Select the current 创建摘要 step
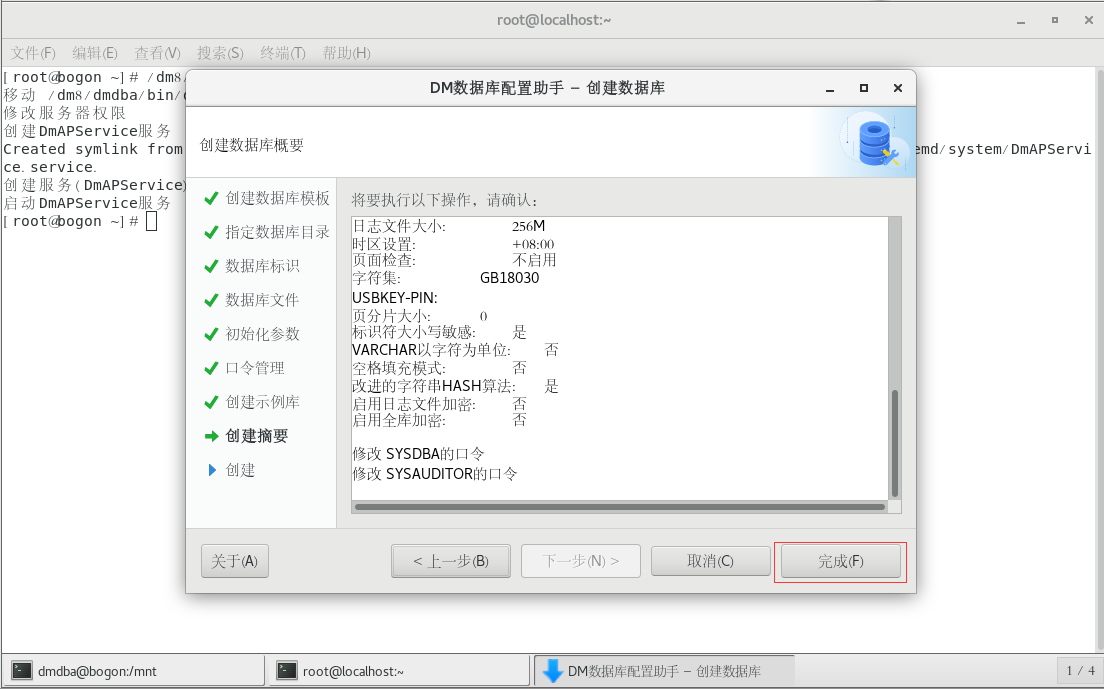This screenshot has height=690, width=1104. (256, 436)
